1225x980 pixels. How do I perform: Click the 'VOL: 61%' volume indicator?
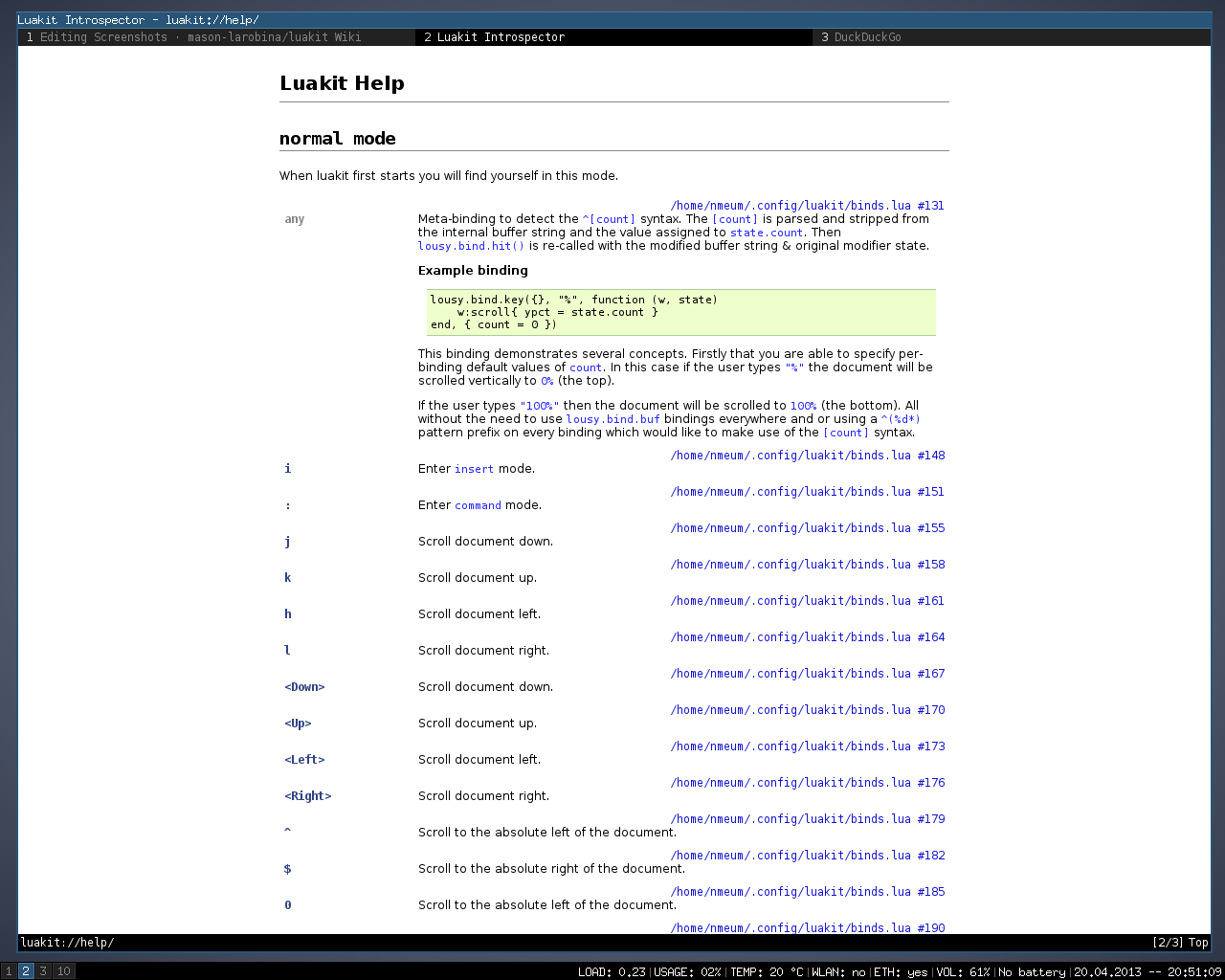[x=963, y=971]
